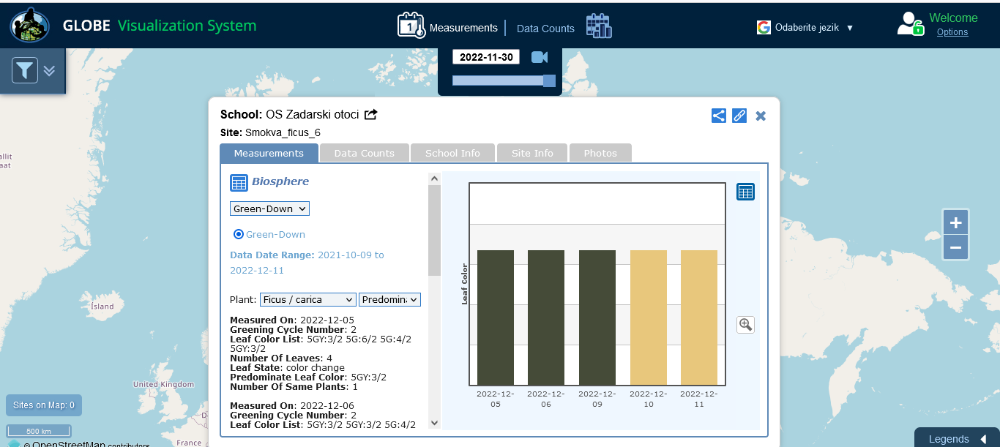Select the Green-Down radio button

(x=238, y=234)
